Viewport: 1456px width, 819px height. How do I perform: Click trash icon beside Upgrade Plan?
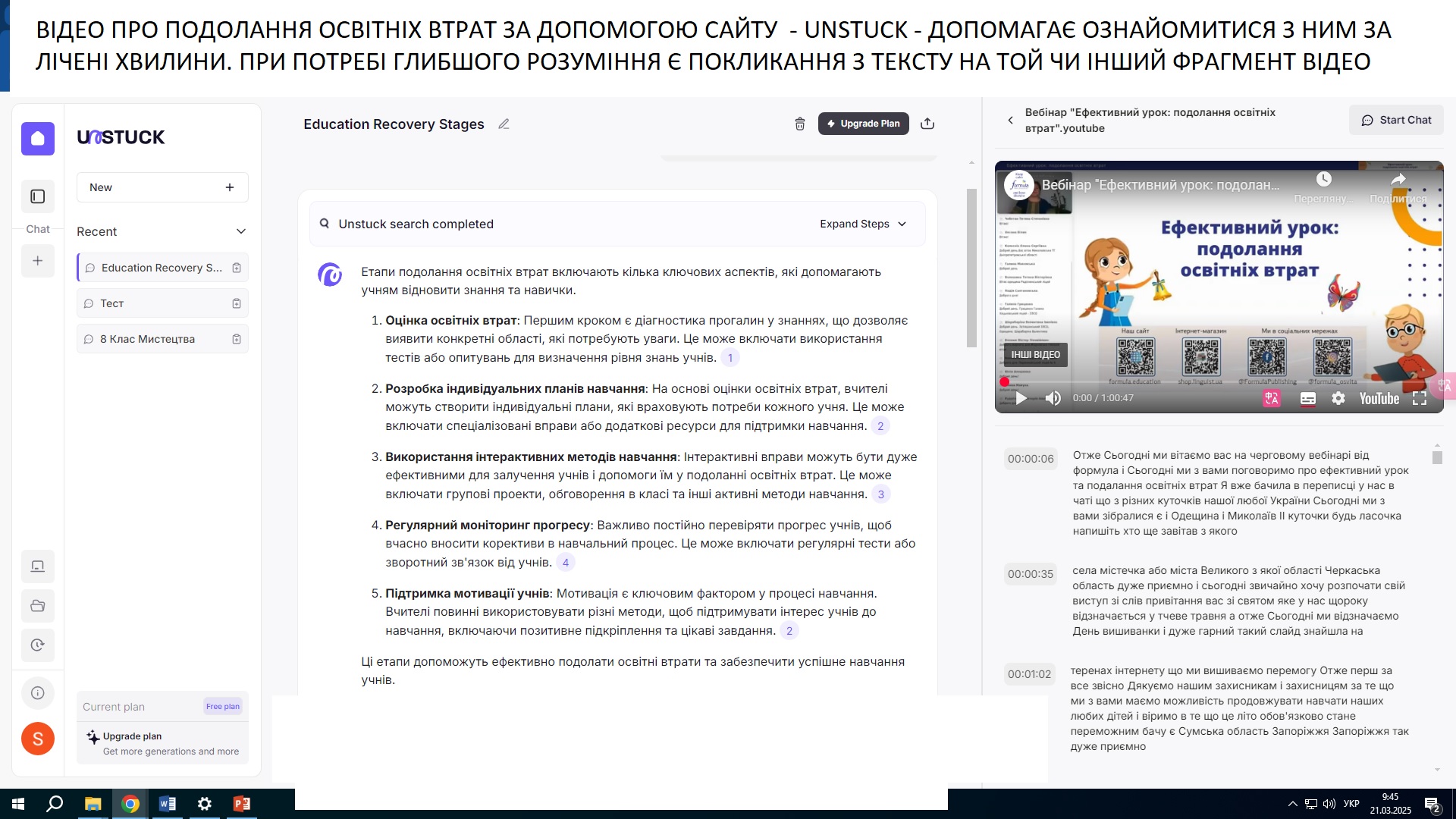799,124
